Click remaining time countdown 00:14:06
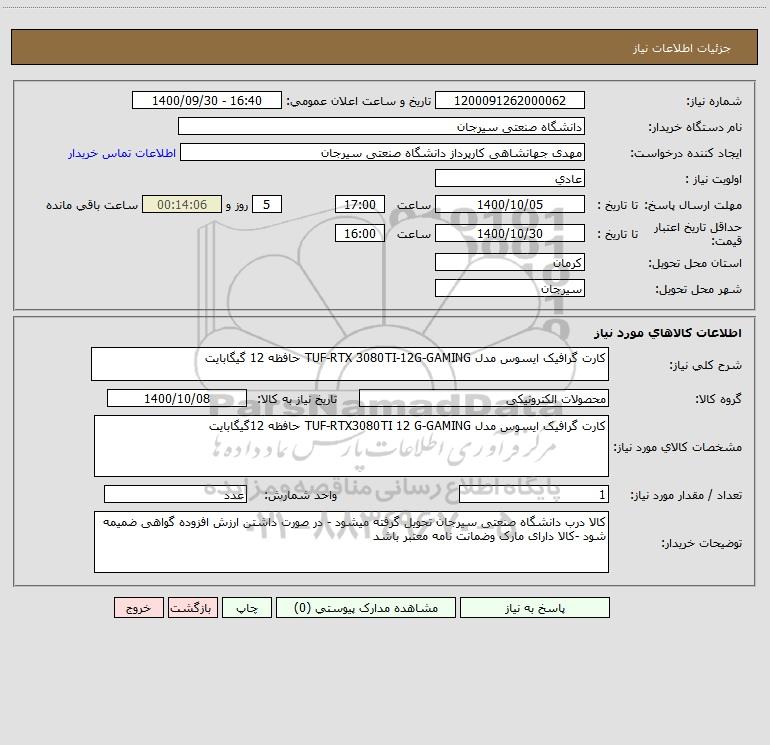Screen dimensions: 770x745 (x=182, y=204)
